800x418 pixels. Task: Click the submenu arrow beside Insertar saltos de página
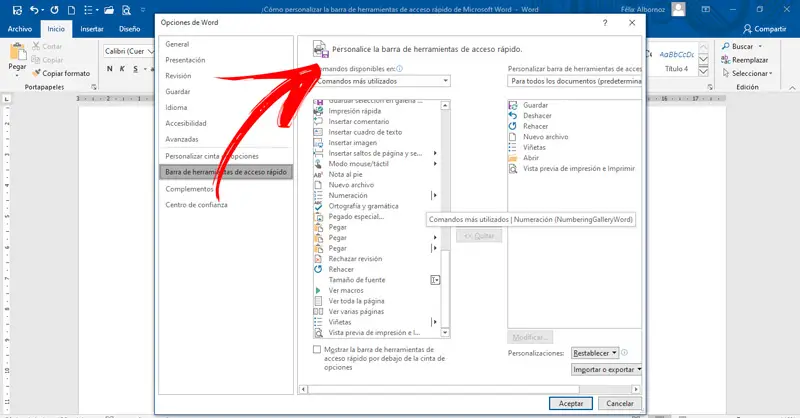[435, 153]
